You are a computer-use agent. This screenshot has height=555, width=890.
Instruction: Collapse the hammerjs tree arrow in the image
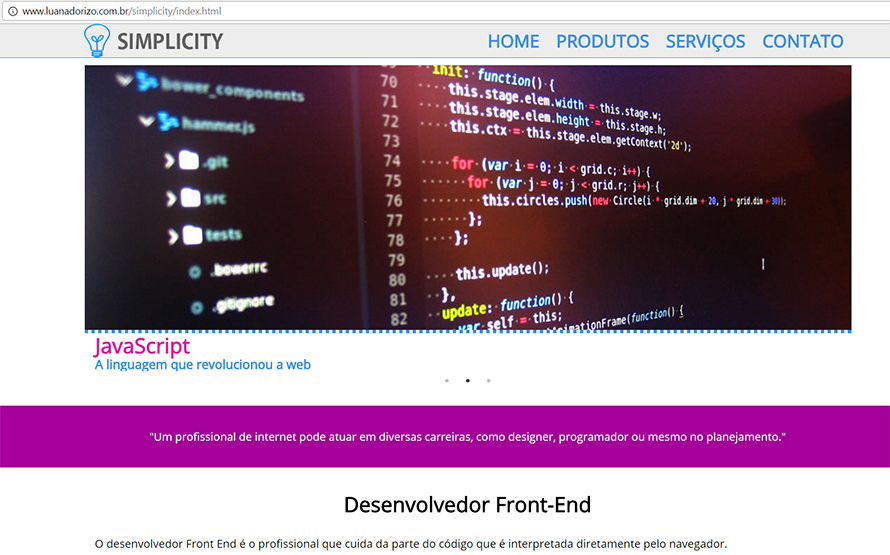coord(147,121)
